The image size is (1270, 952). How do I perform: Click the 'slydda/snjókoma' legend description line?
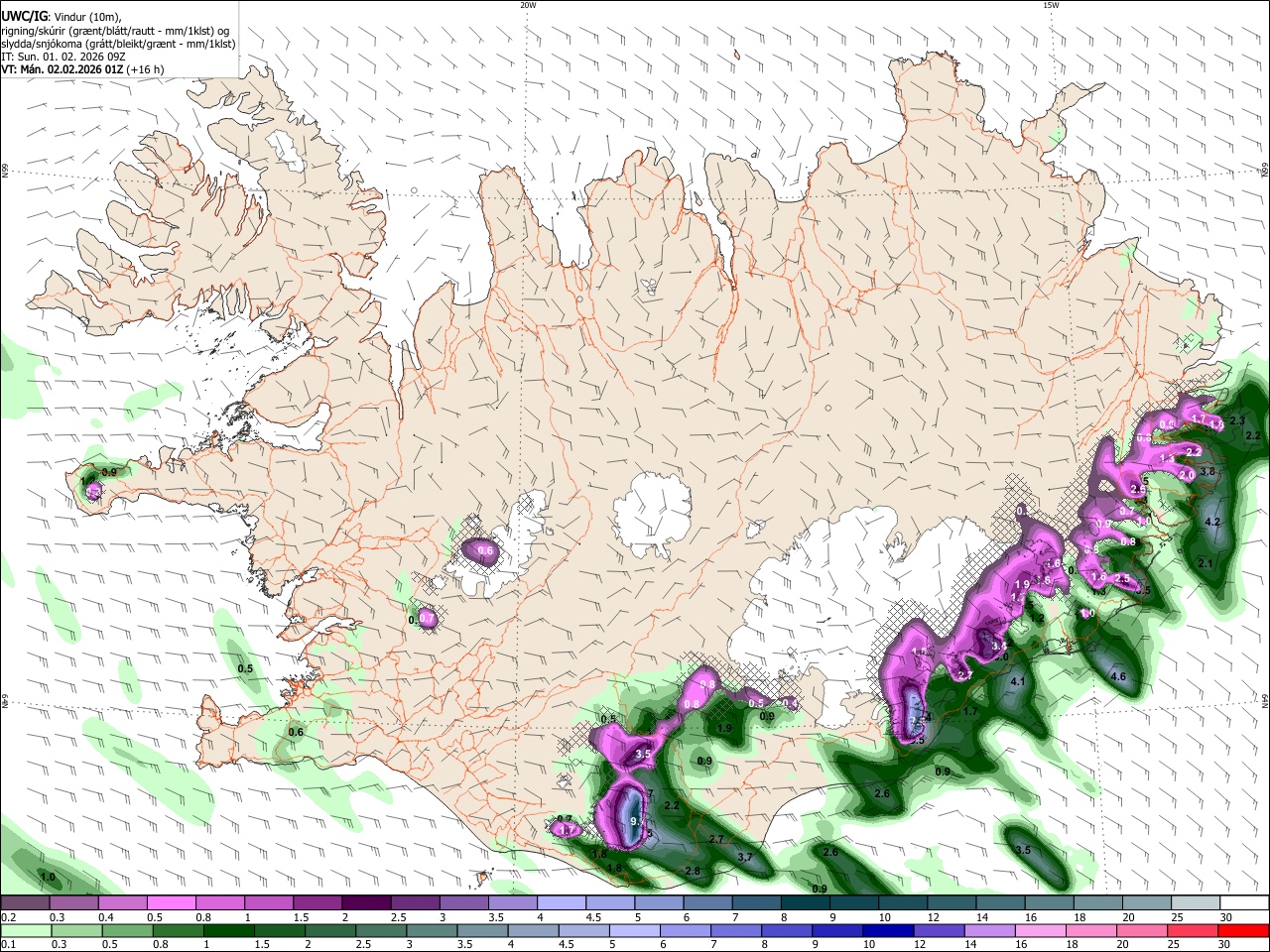pos(118,43)
